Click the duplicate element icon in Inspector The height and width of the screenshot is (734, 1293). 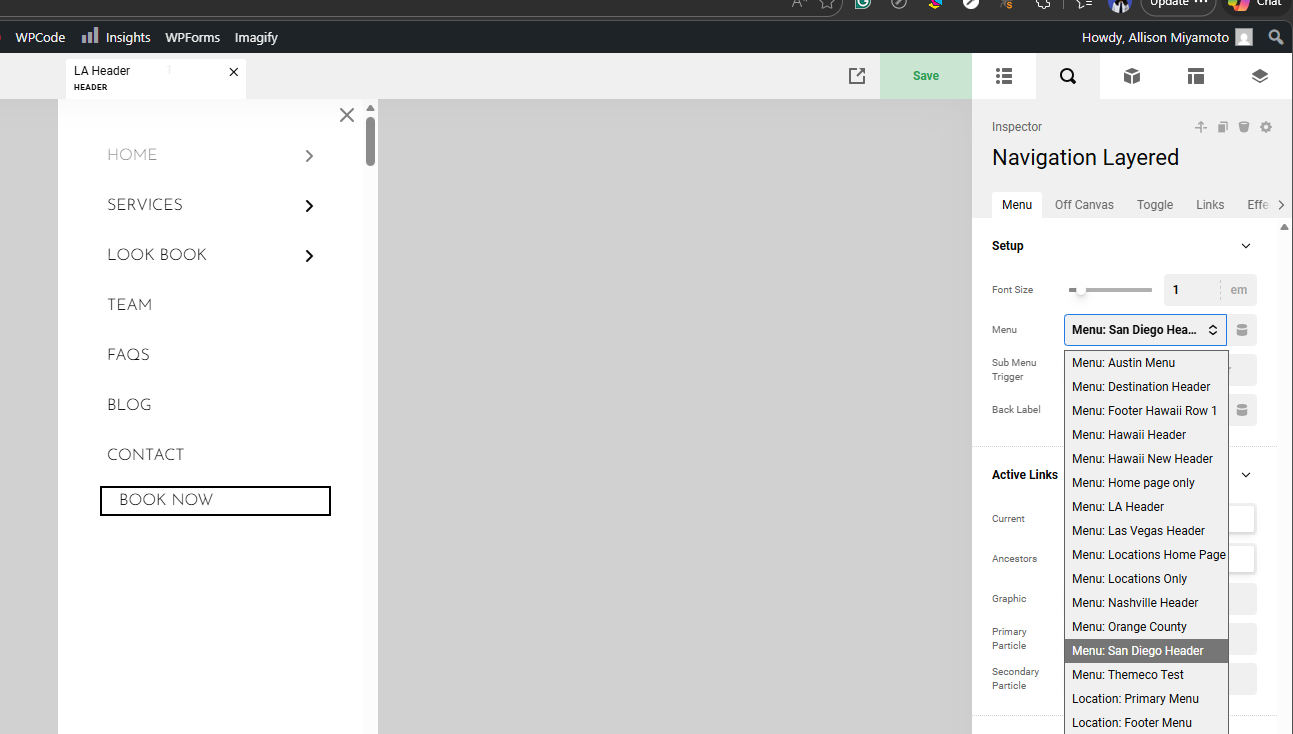coord(1223,127)
